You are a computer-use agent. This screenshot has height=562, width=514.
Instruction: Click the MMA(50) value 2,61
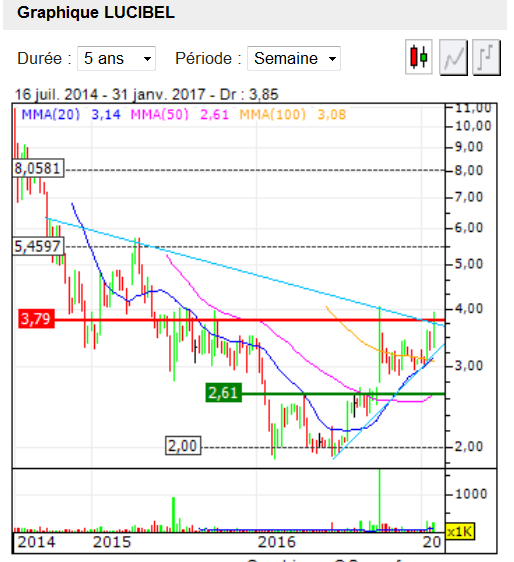click(x=214, y=115)
